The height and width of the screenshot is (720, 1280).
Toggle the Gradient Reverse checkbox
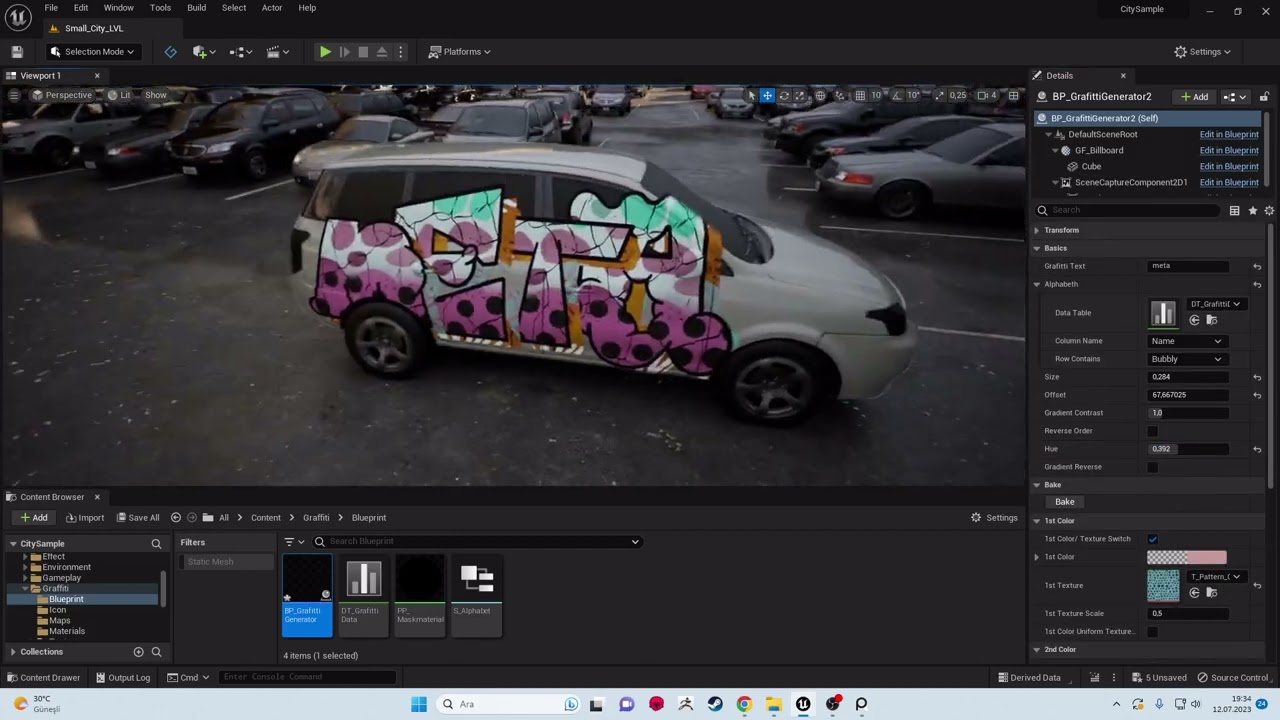click(x=1152, y=467)
